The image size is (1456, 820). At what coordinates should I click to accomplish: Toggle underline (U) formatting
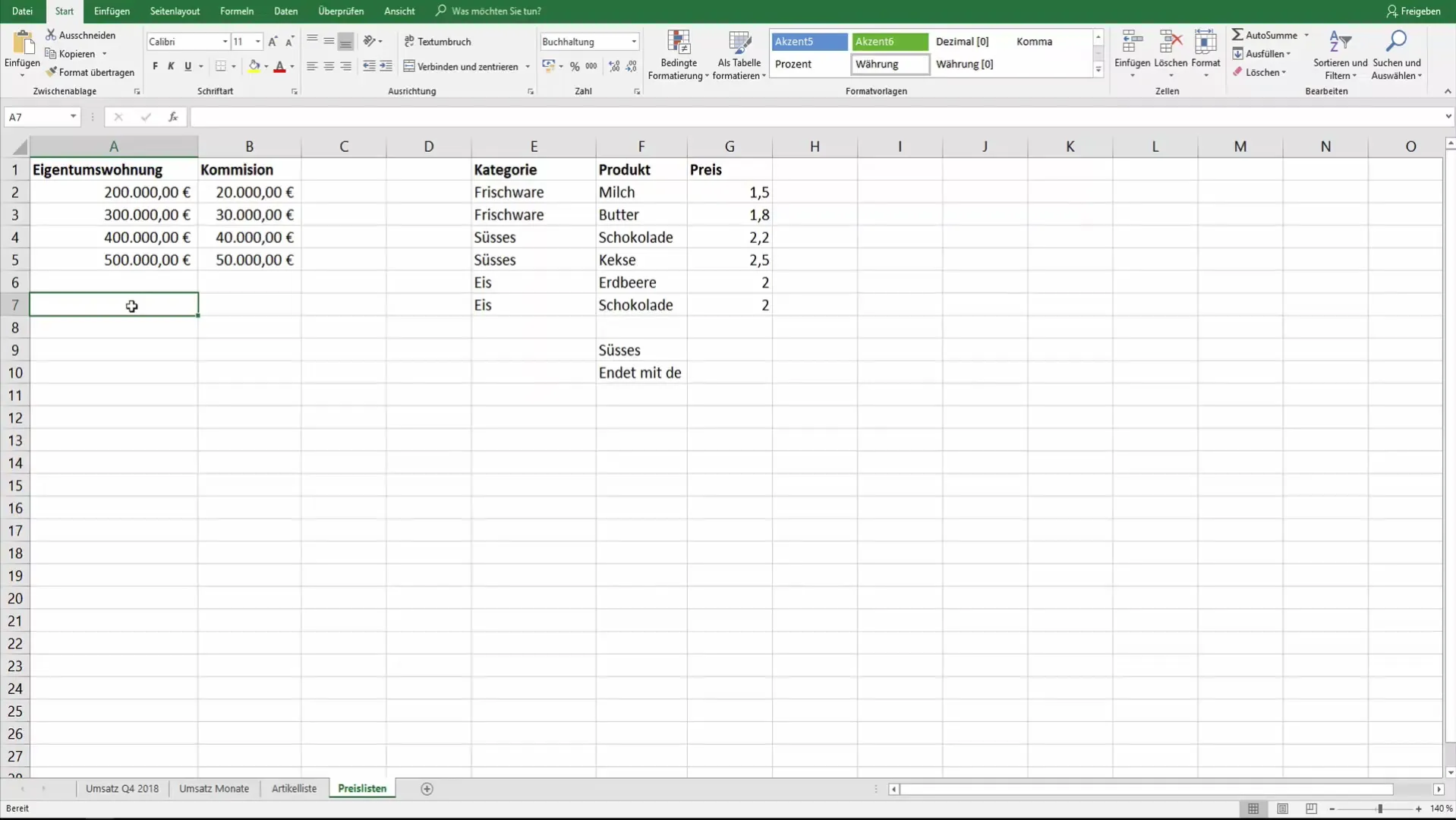coord(188,67)
